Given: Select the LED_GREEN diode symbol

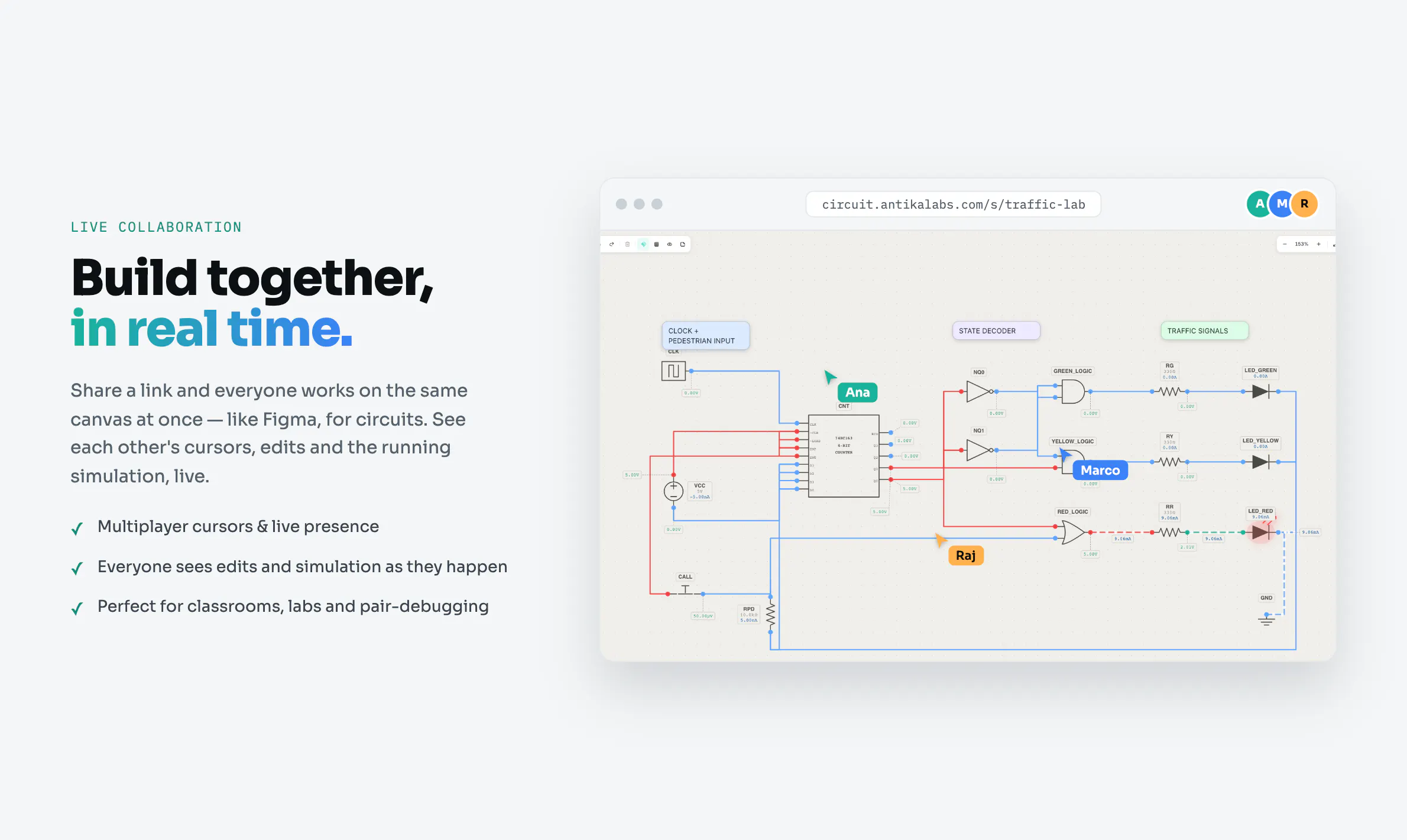Looking at the screenshot, I should [x=1260, y=391].
